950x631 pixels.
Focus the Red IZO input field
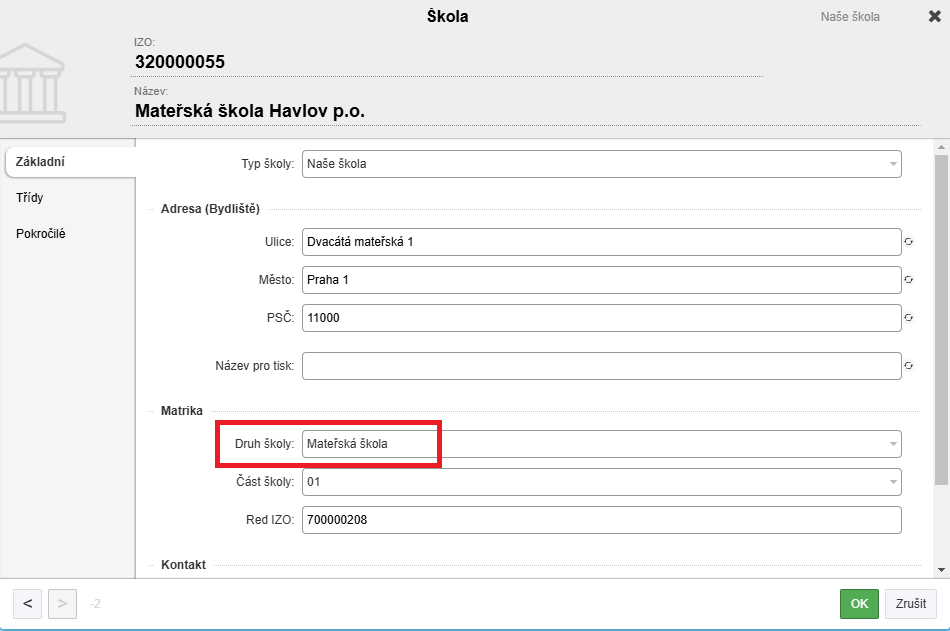pyautogui.click(x=602, y=520)
